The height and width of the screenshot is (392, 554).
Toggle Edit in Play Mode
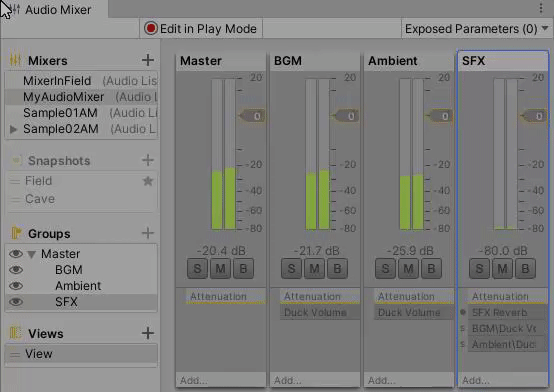pos(201,29)
